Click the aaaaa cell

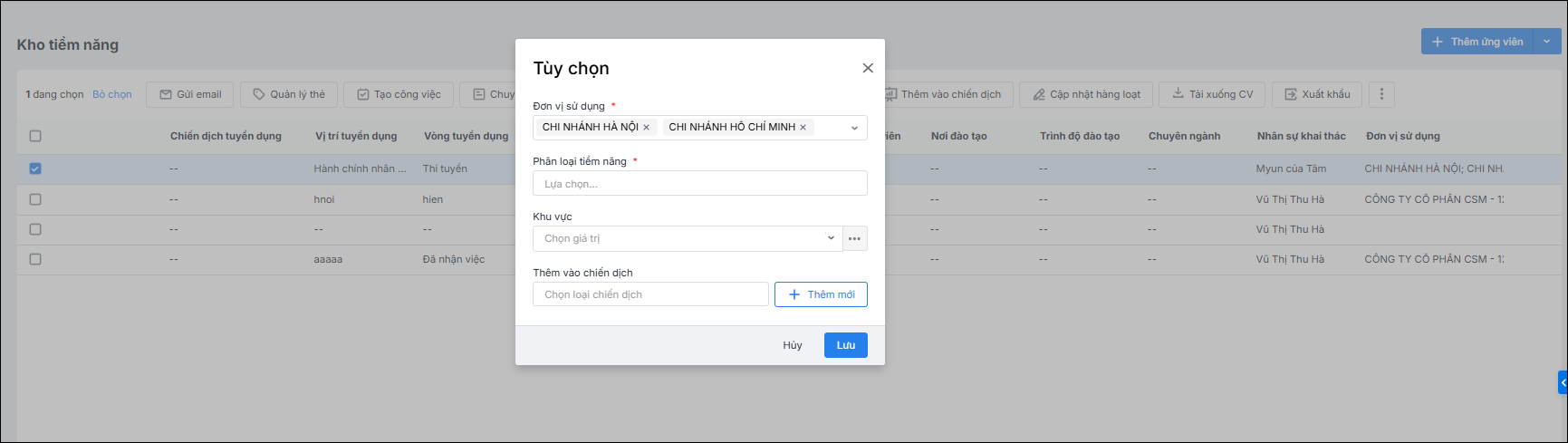(328, 259)
